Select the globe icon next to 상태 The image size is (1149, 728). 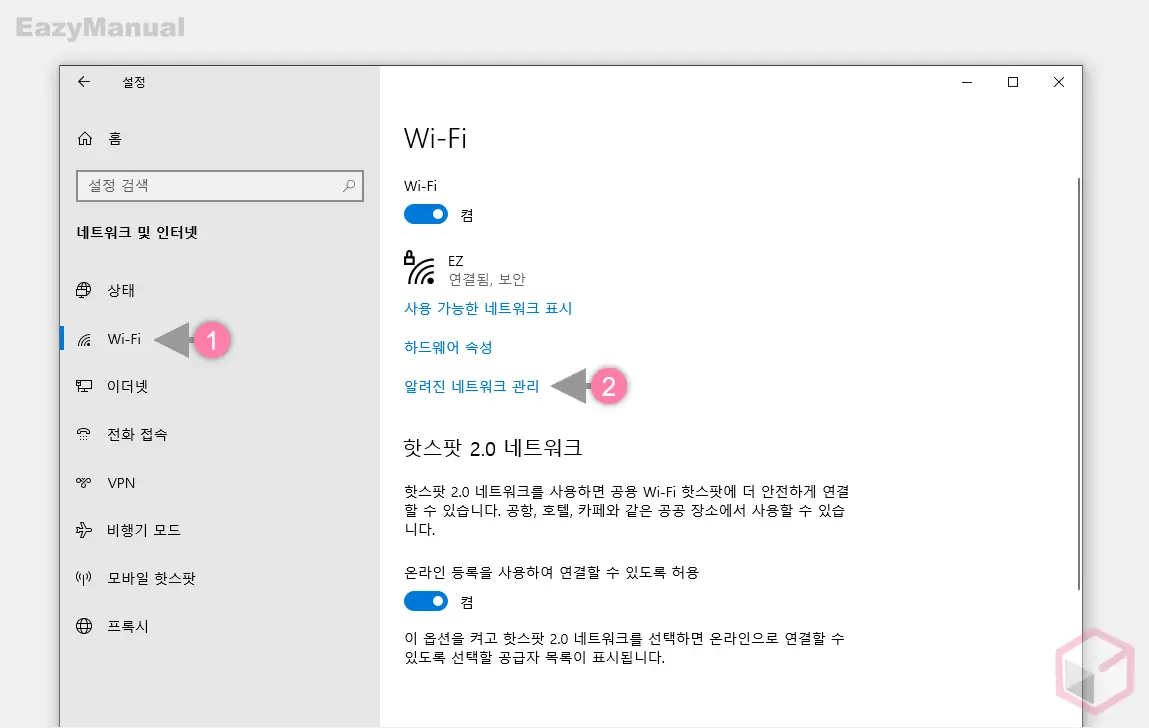coord(85,290)
